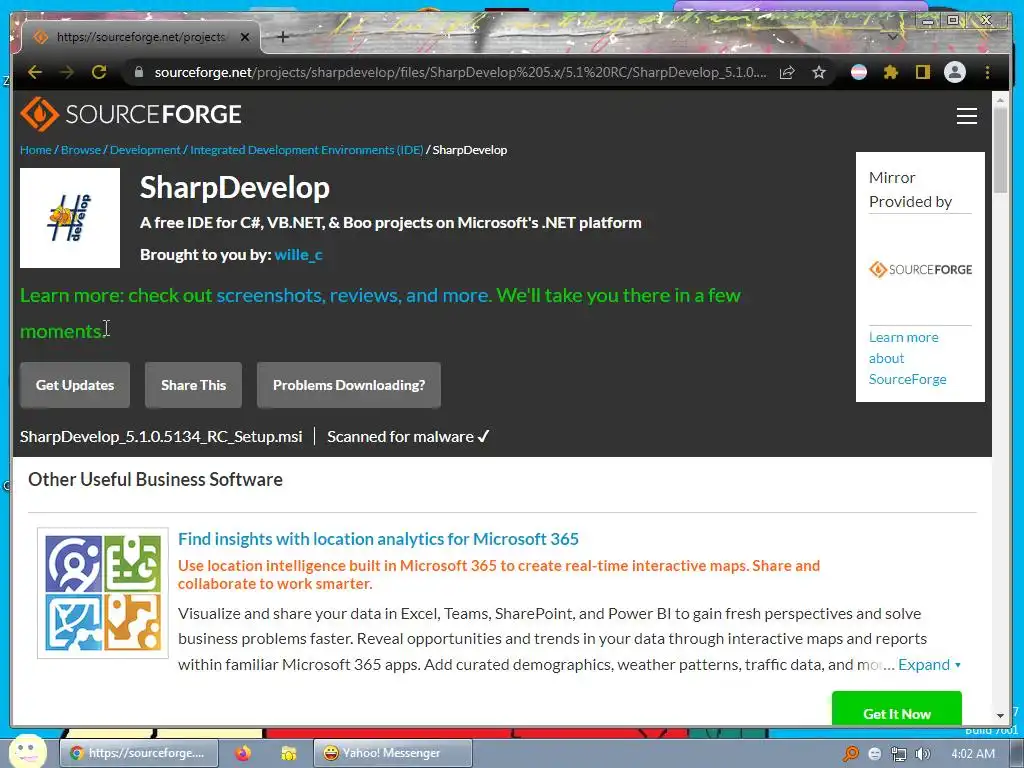Open the file explorer taskbar icon
This screenshot has height=768, width=1024.
click(287, 753)
